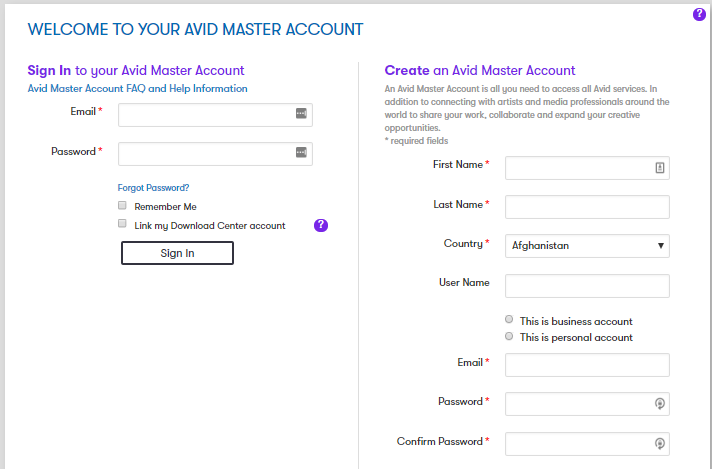Select This is business account option
This screenshot has height=469, width=712.
click(x=510, y=321)
